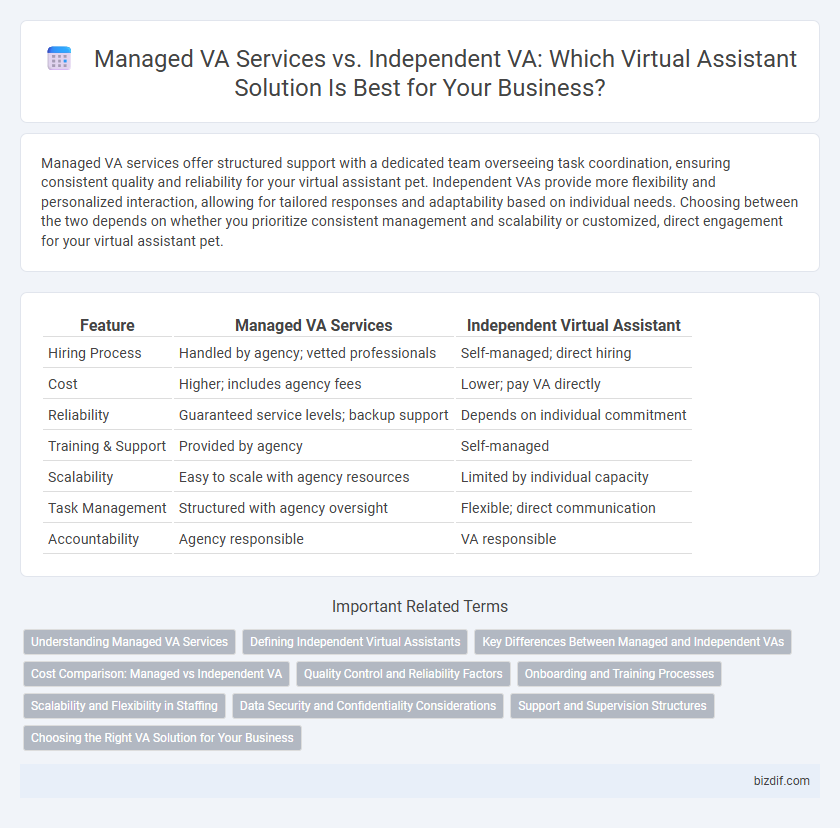Click the Feature column header

107,325
